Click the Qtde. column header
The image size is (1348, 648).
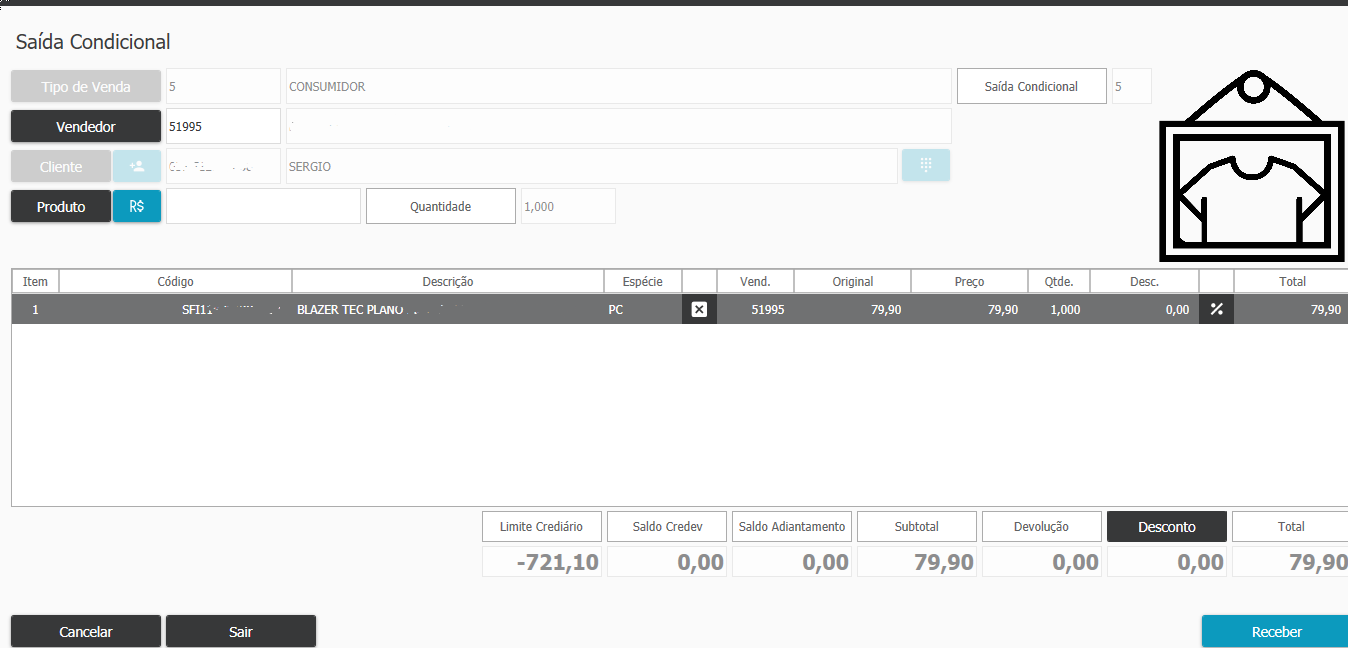click(1059, 281)
